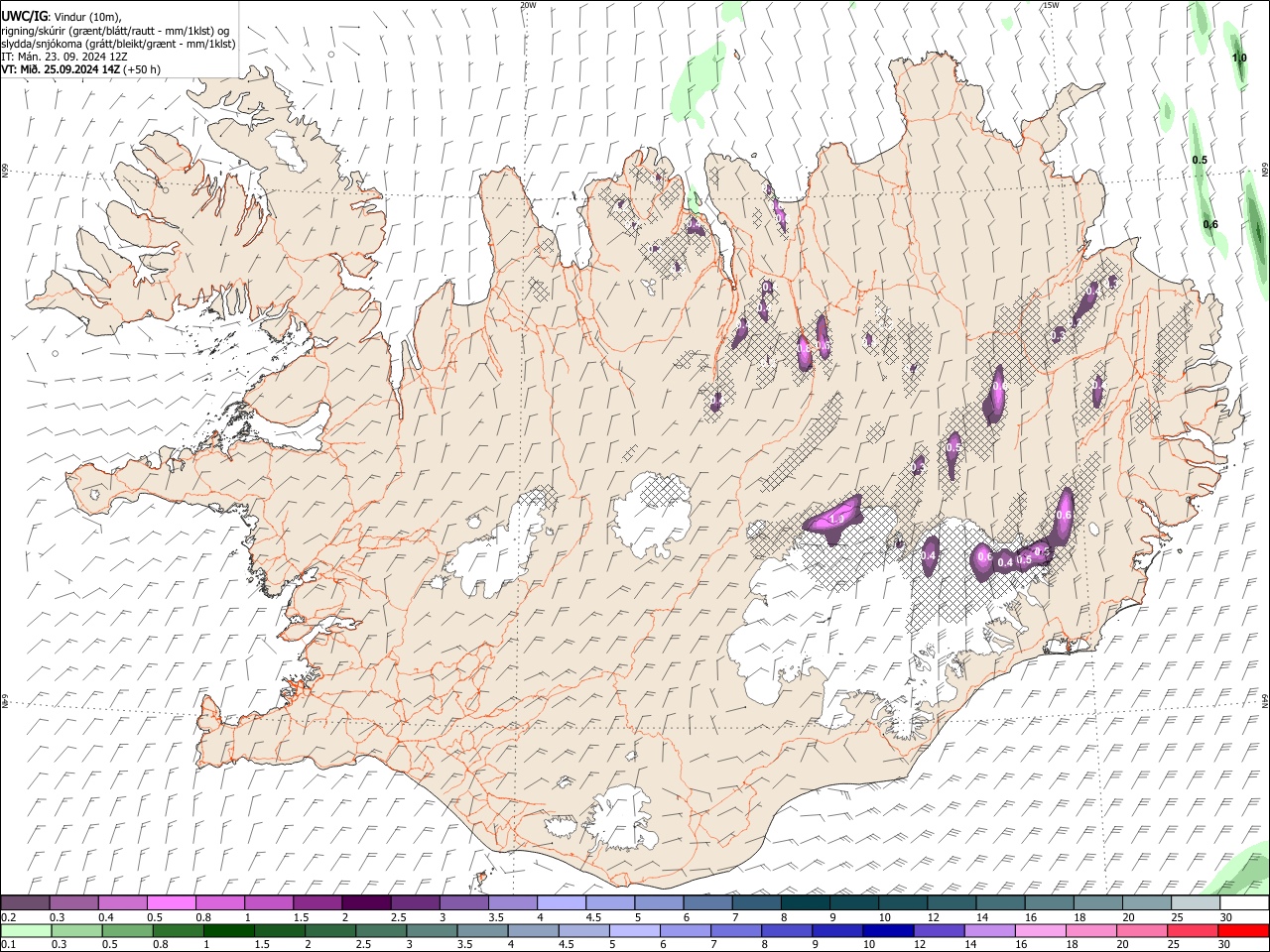Select the pink 16 swatch in the rain scale

click(x=1041, y=930)
